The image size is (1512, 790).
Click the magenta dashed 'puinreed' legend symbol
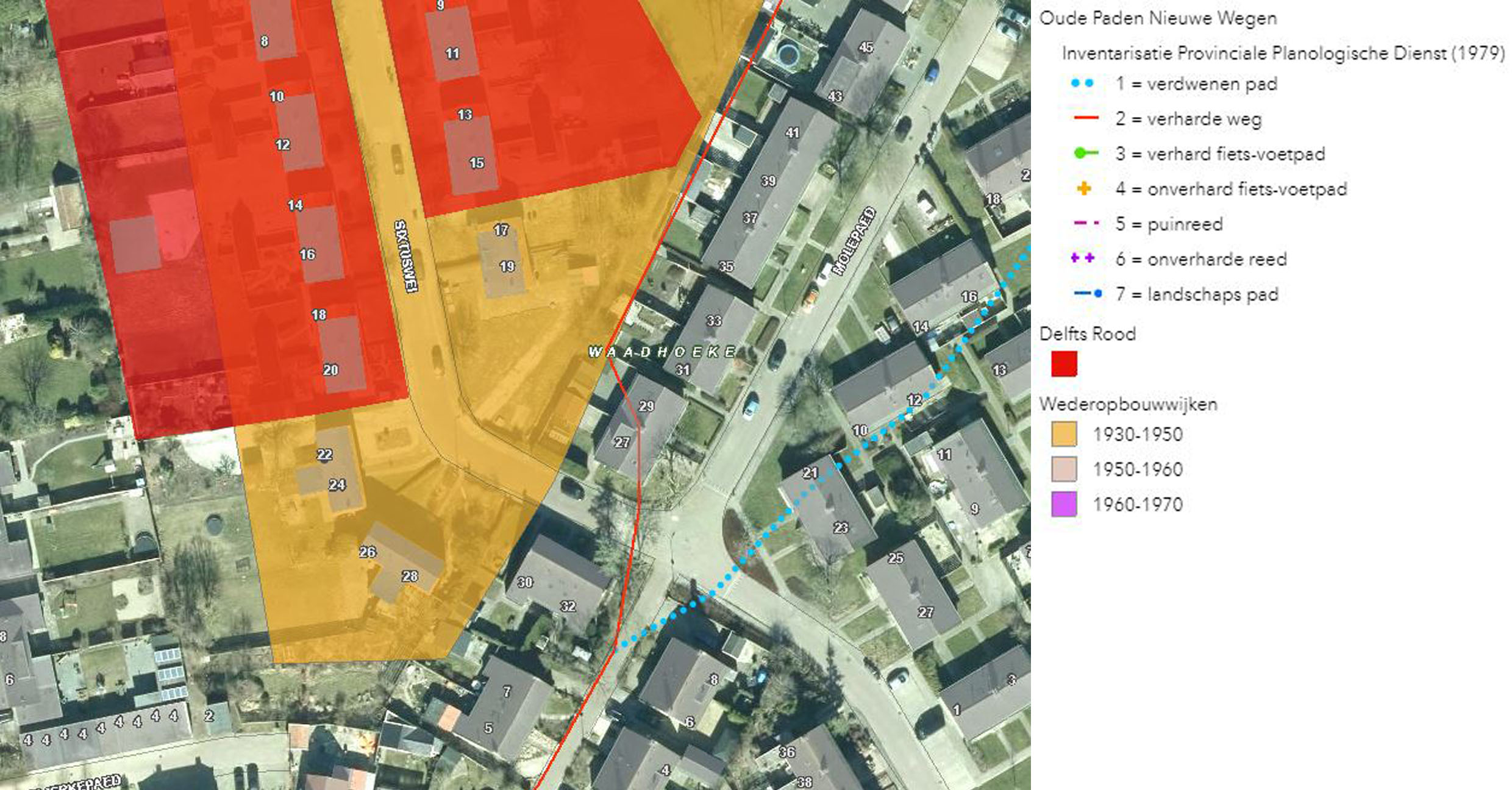[1085, 224]
